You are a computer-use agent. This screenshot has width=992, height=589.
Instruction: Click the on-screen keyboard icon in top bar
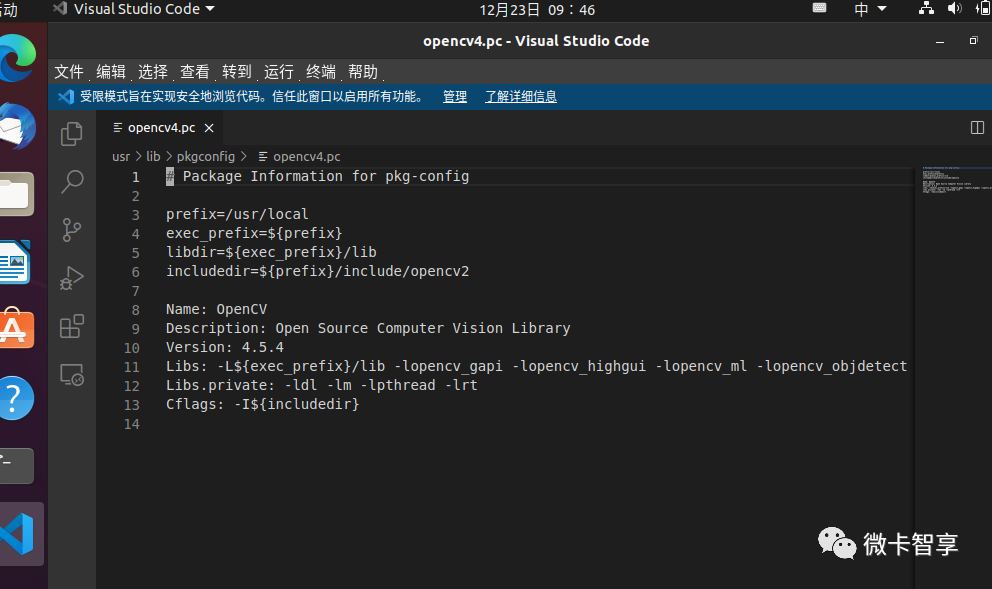click(x=819, y=8)
